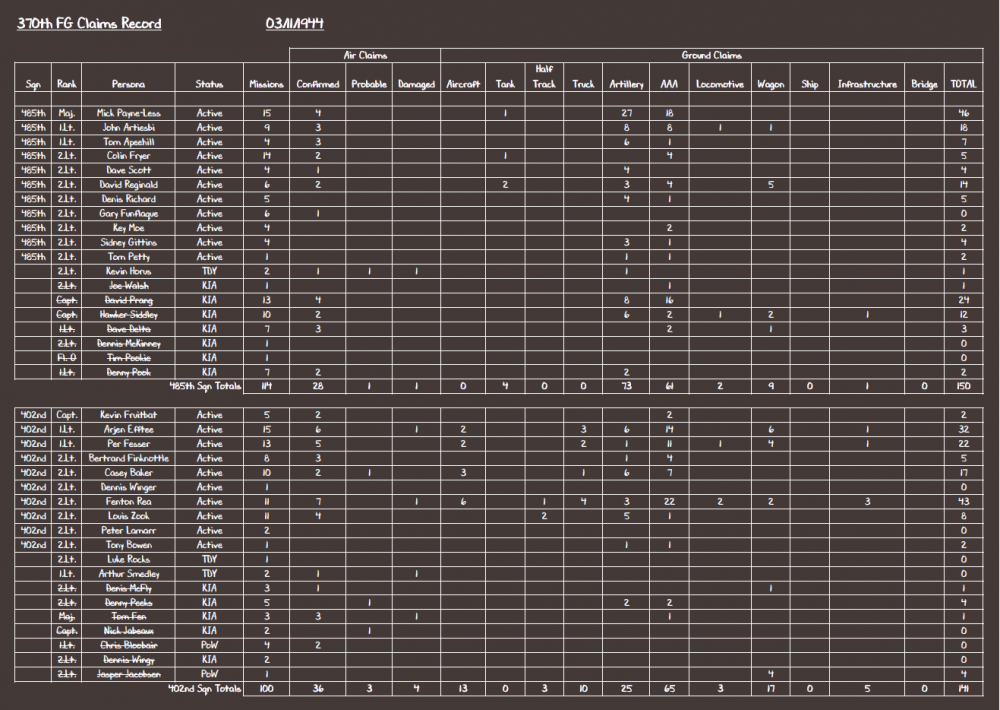Image resolution: width=1000 pixels, height=710 pixels.
Task: Select the Hawker Siddley struck-through name
Action: pos(128,314)
